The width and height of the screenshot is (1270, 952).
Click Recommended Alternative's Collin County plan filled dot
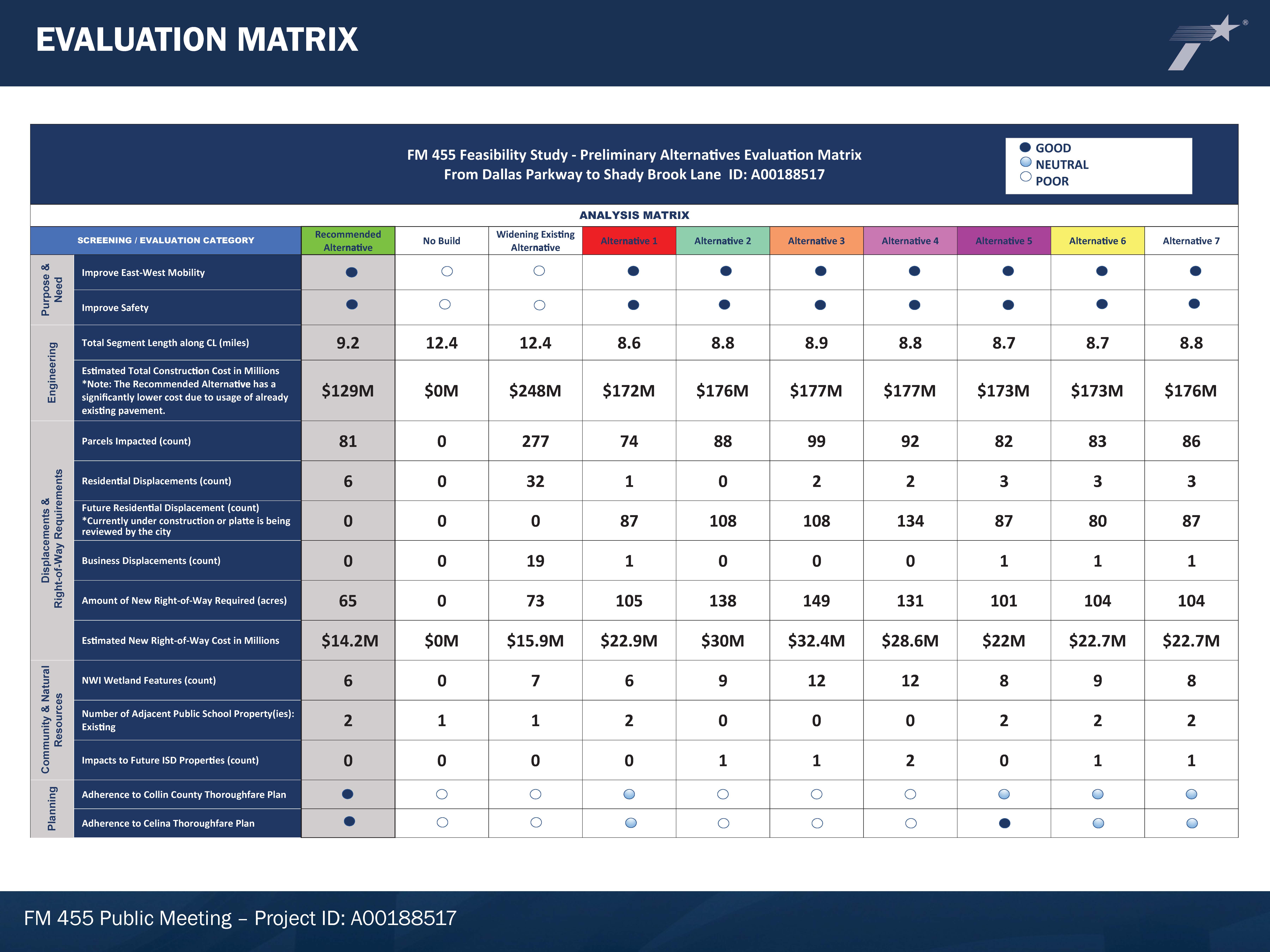click(347, 794)
